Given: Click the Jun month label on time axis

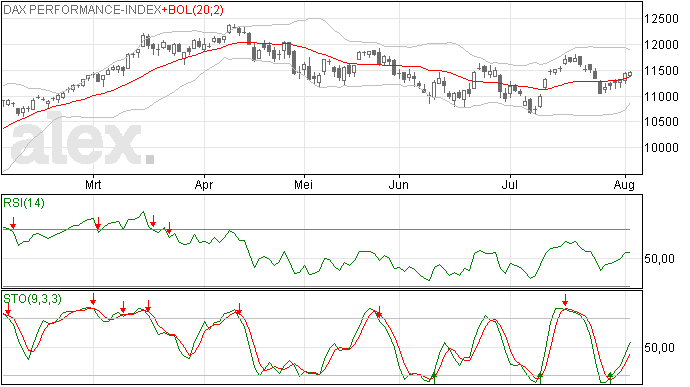Looking at the screenshot, I should click(398, 184).
